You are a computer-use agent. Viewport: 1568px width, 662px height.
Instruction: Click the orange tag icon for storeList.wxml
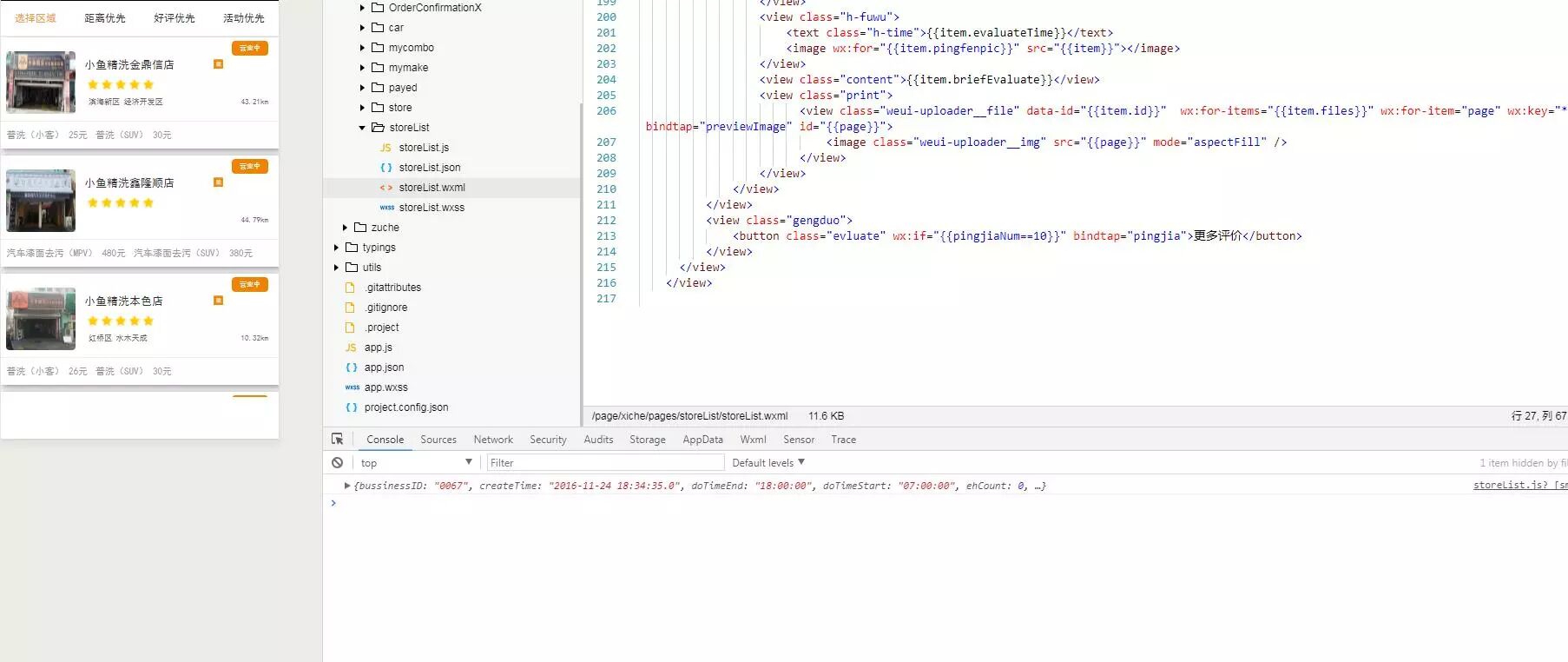(386, 188)
